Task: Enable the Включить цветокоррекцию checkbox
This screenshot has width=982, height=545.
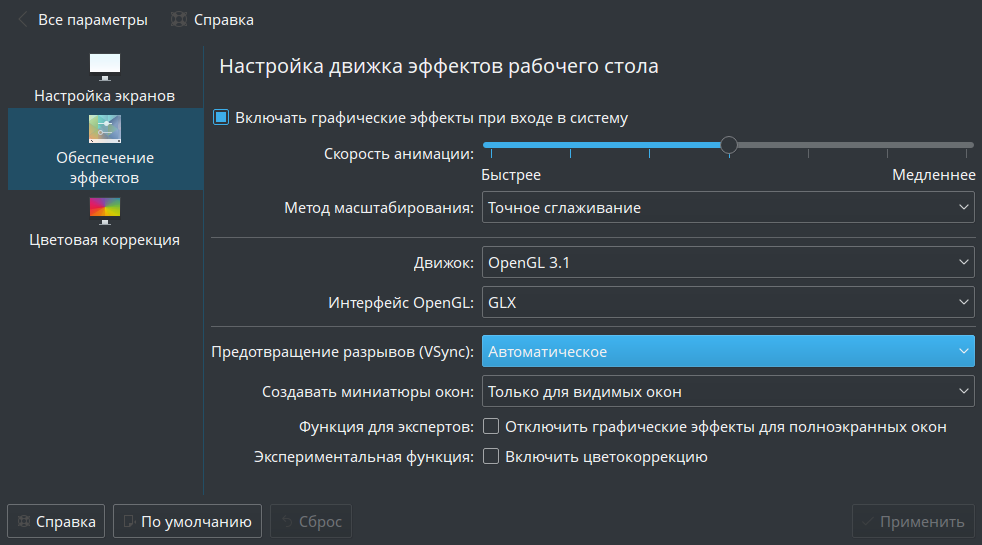Action: pyautogui.click(x=491, y=457)
